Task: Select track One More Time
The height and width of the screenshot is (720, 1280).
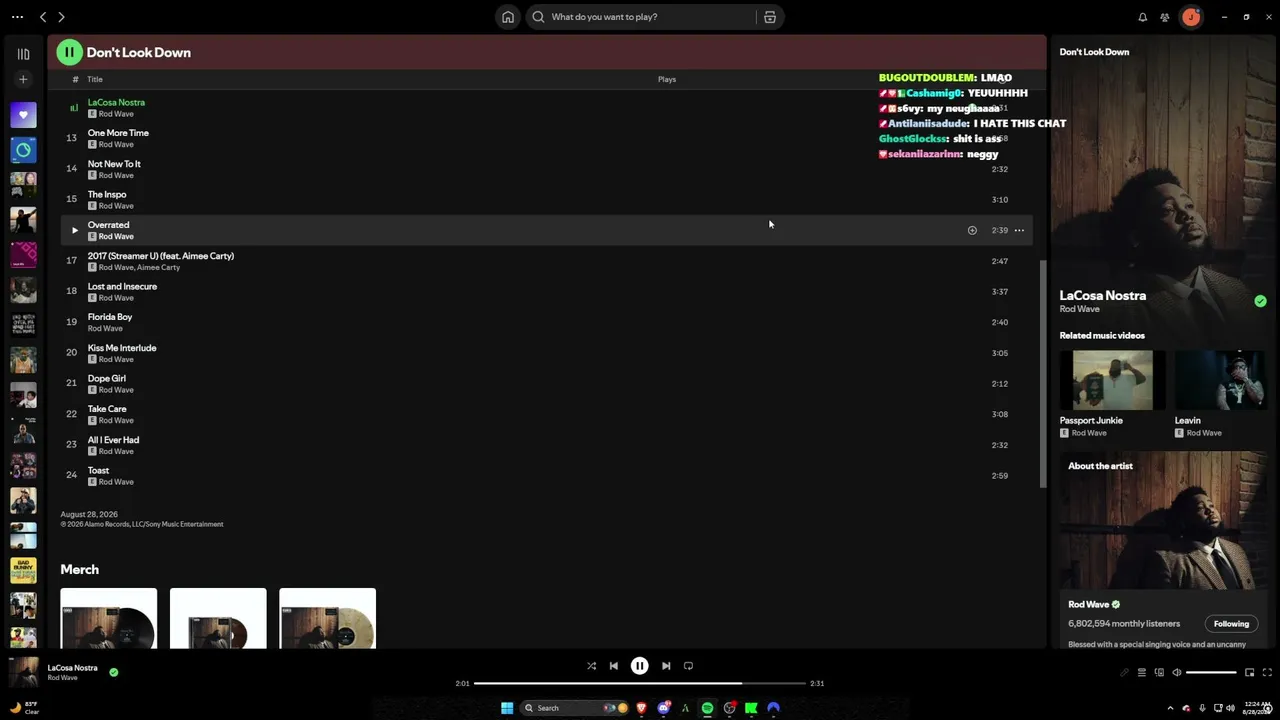Action: 546,138
